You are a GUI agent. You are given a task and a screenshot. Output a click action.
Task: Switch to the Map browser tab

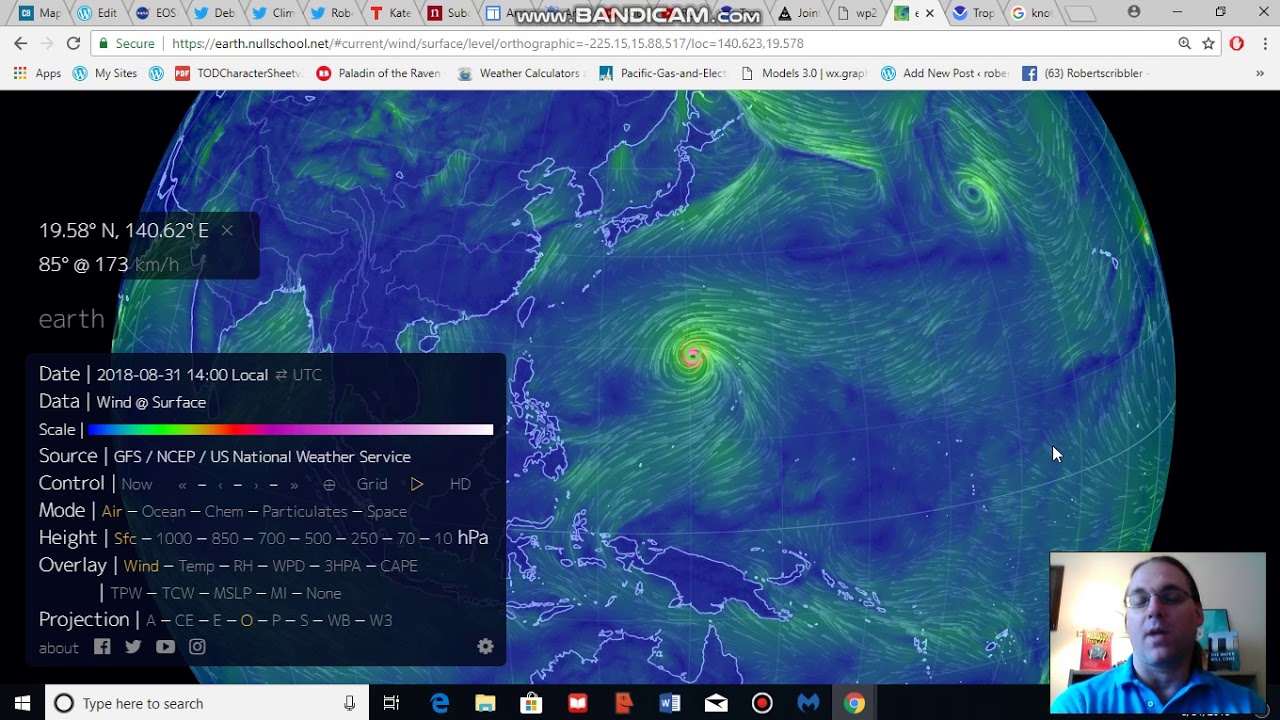coord(39,13)
